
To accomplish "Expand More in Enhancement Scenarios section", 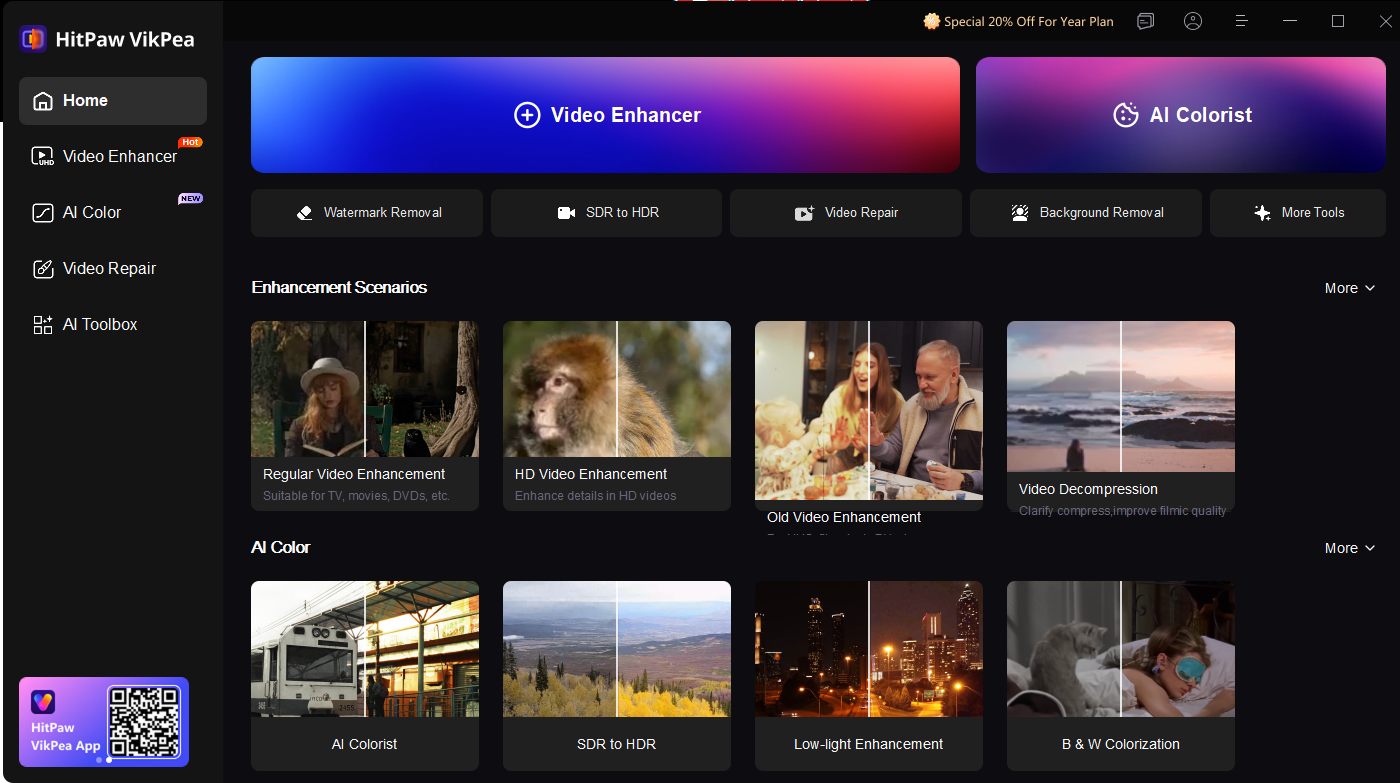I will 1349,288.
